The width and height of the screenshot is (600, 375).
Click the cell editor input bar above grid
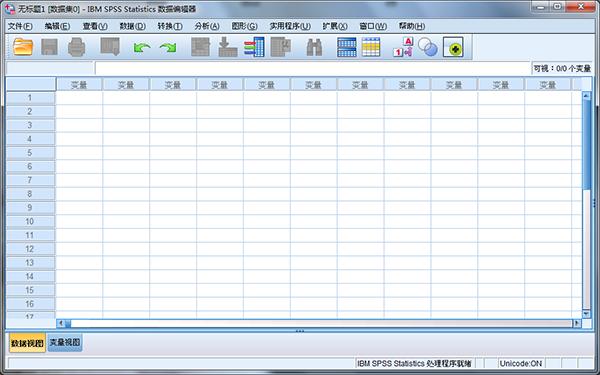click(313, 68)
